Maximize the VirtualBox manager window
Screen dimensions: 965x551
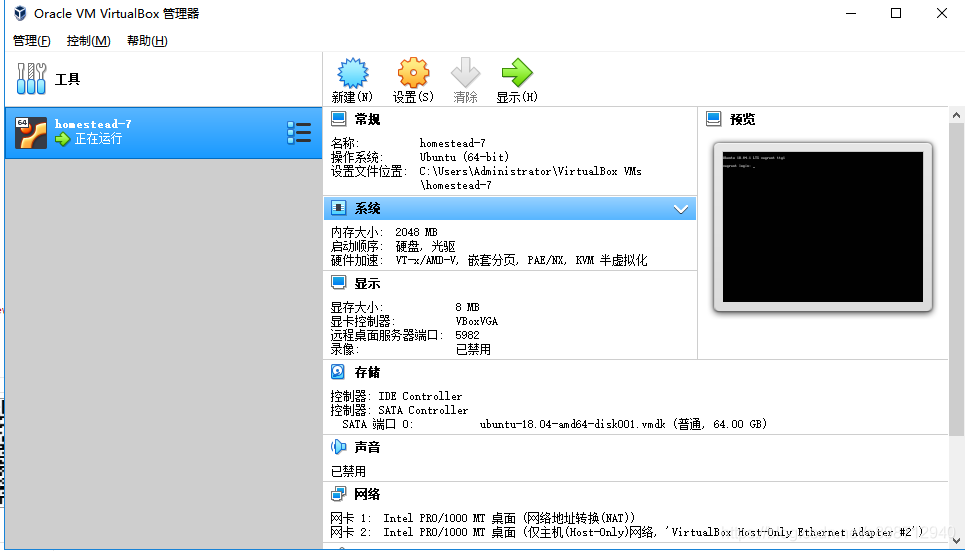[896, 13]
